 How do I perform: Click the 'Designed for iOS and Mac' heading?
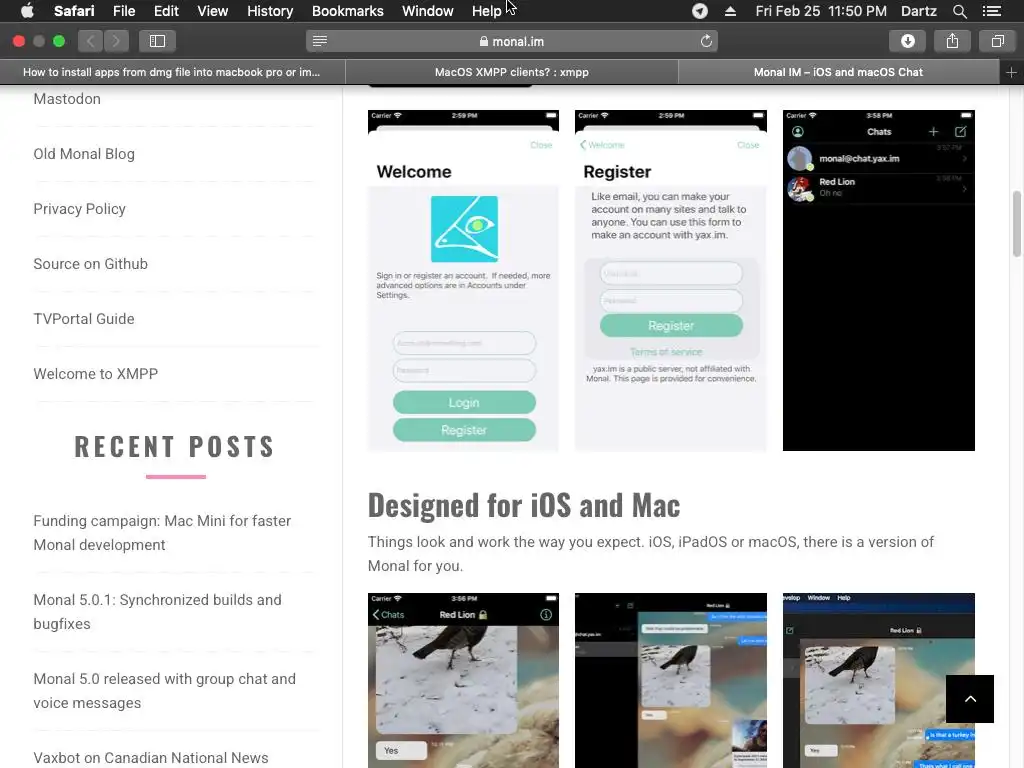click(x=524, y=505)
